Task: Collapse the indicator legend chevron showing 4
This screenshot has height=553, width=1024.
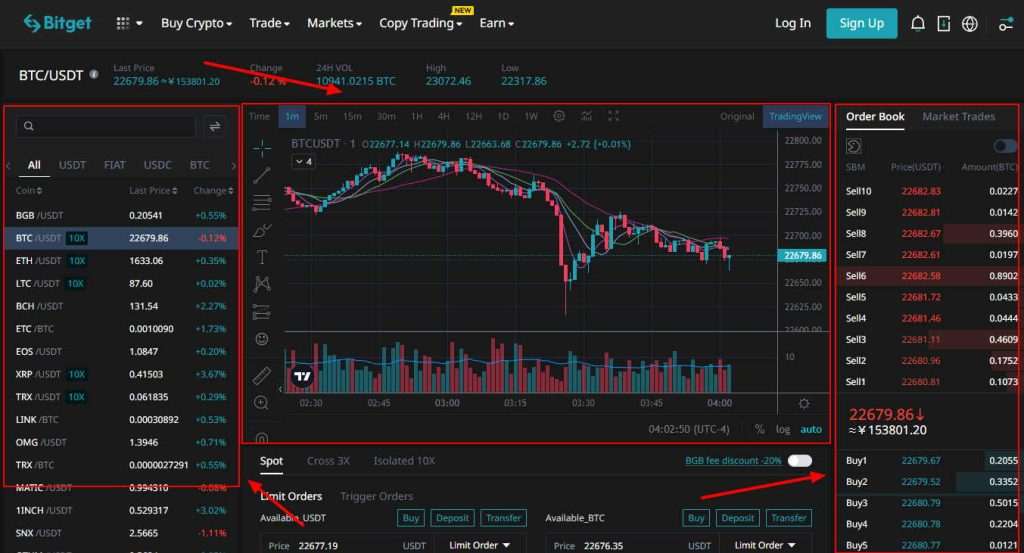Action: tap(303, 161)
